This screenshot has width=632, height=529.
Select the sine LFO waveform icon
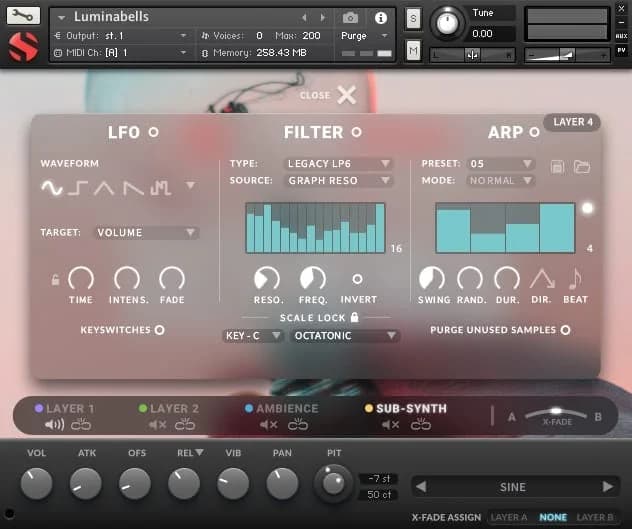click(51, 187)
